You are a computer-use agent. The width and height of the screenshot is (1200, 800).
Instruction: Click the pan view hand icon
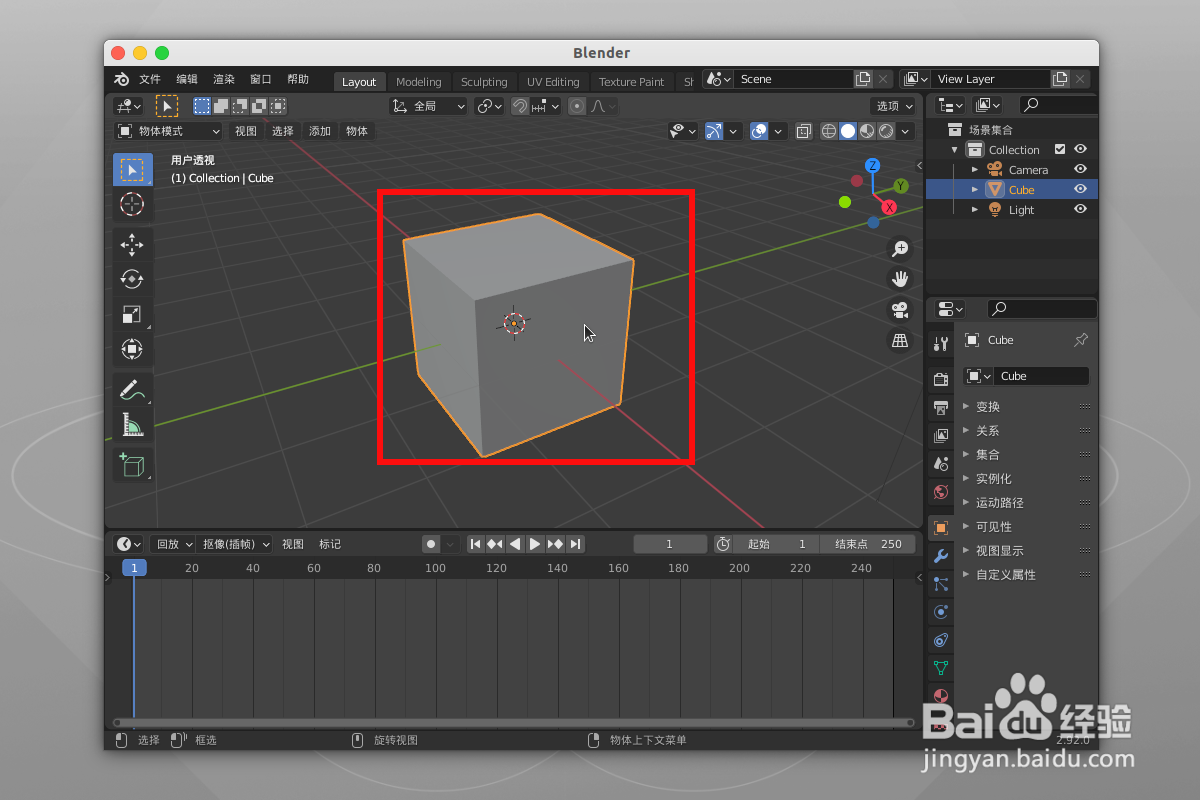[900, 279]
